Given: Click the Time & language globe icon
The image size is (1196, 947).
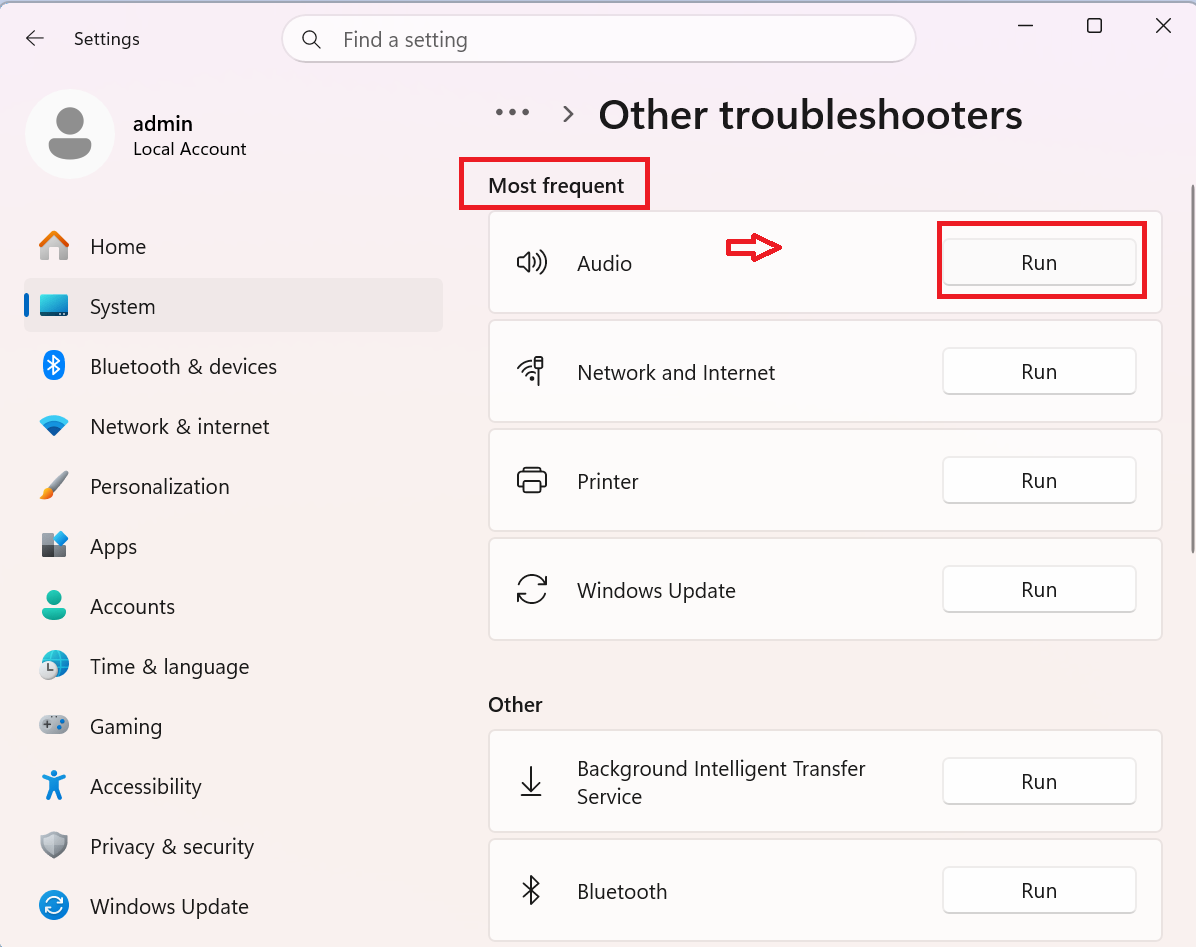Looking at the screenshot, I should [x=54, y=666].
